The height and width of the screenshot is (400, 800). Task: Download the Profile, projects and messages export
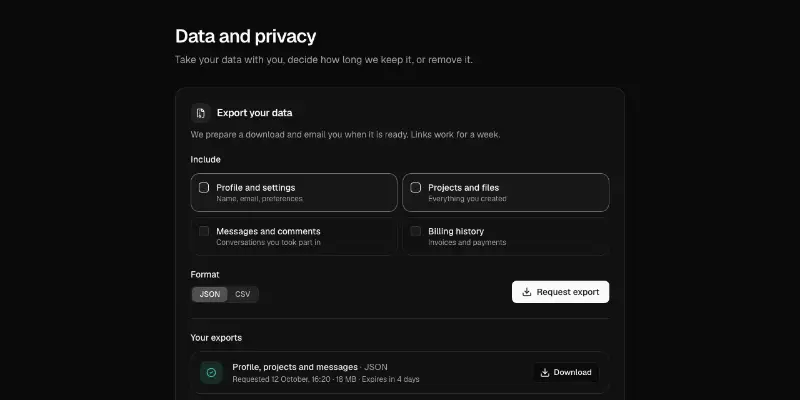(x=566, y=372)
